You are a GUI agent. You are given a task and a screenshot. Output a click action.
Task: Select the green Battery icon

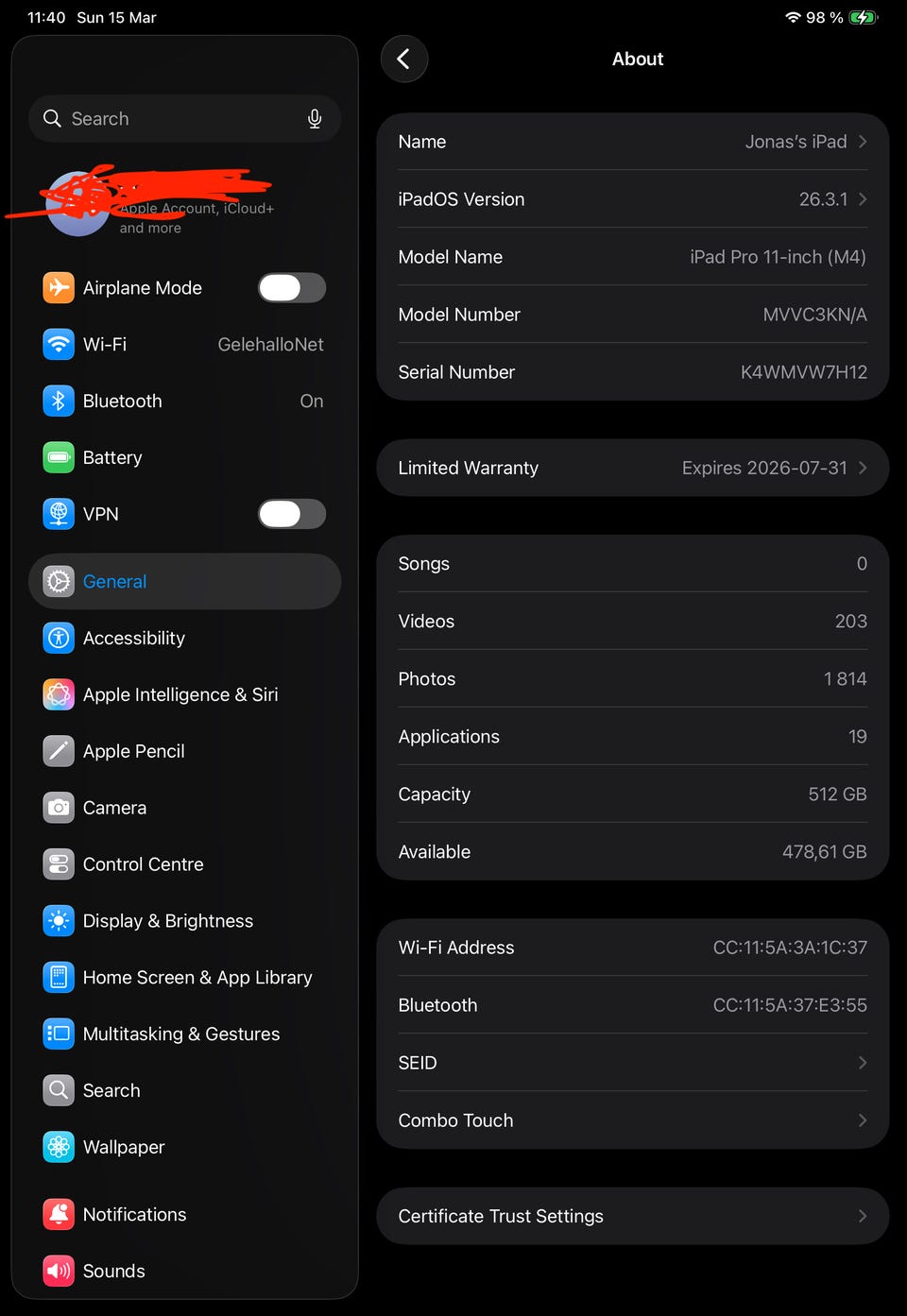click(x=59, y=457)
